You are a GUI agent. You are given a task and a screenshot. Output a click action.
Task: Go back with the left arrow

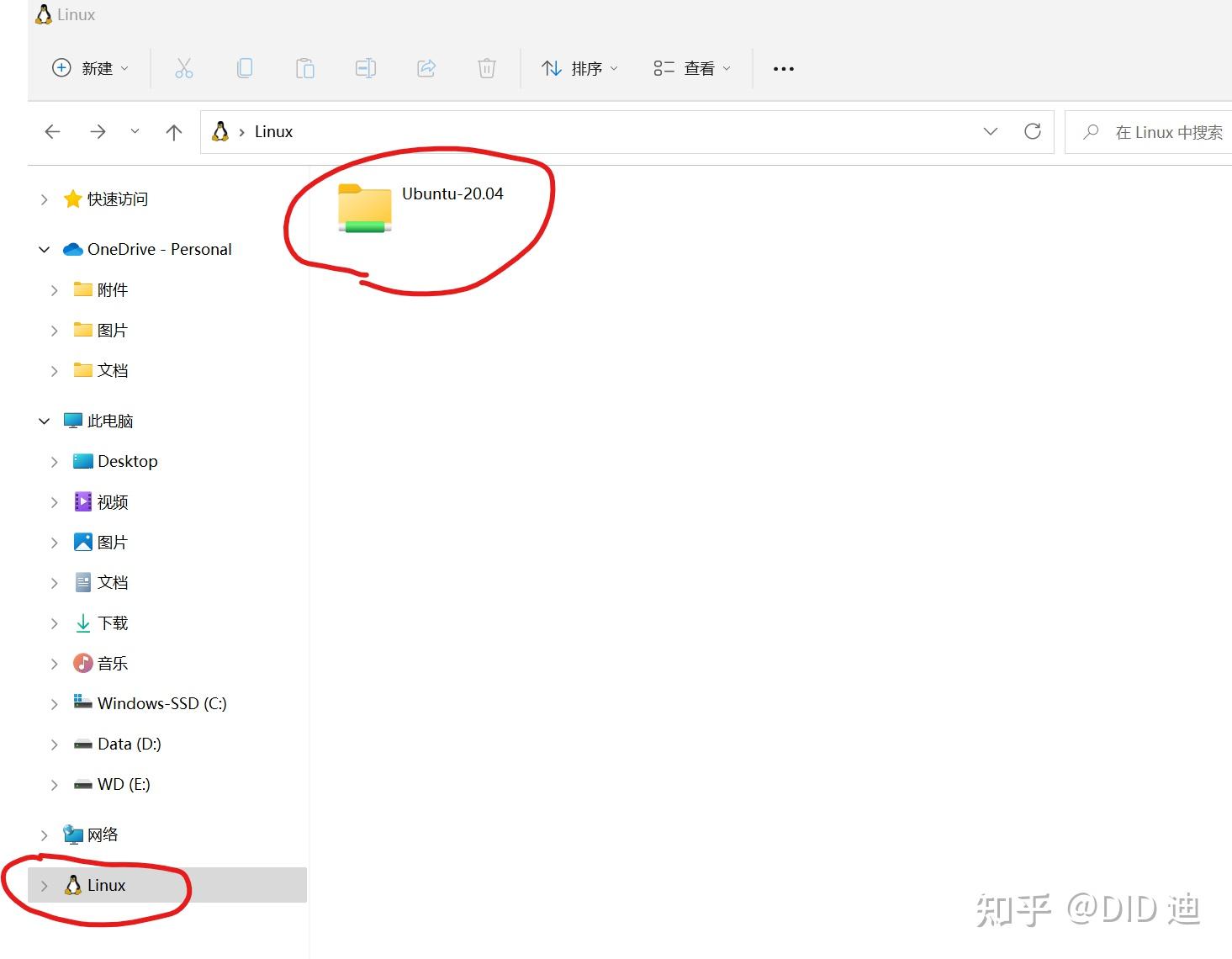[53, 132]
